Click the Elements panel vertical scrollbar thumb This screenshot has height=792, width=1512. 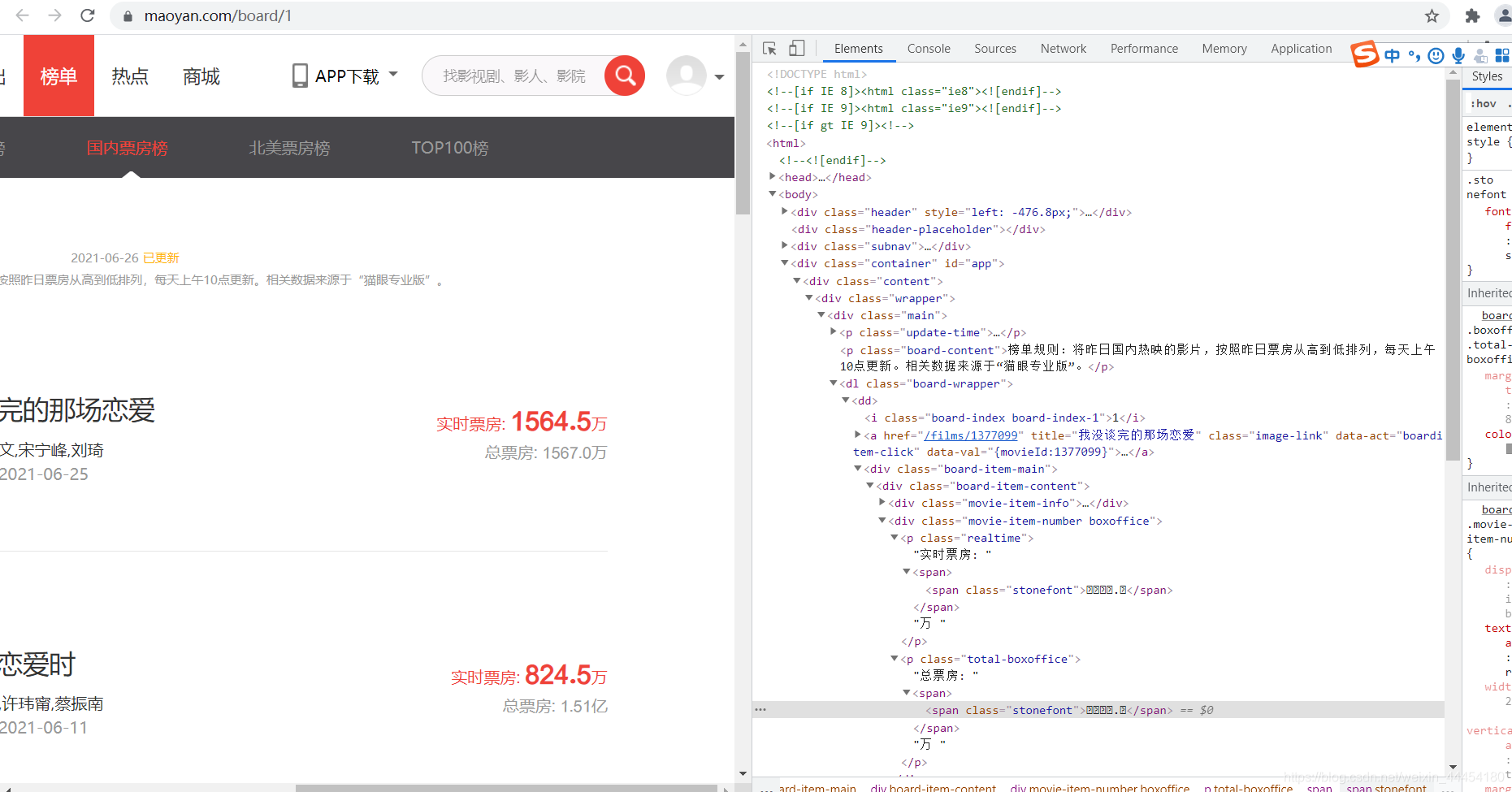pos(1454,270)
